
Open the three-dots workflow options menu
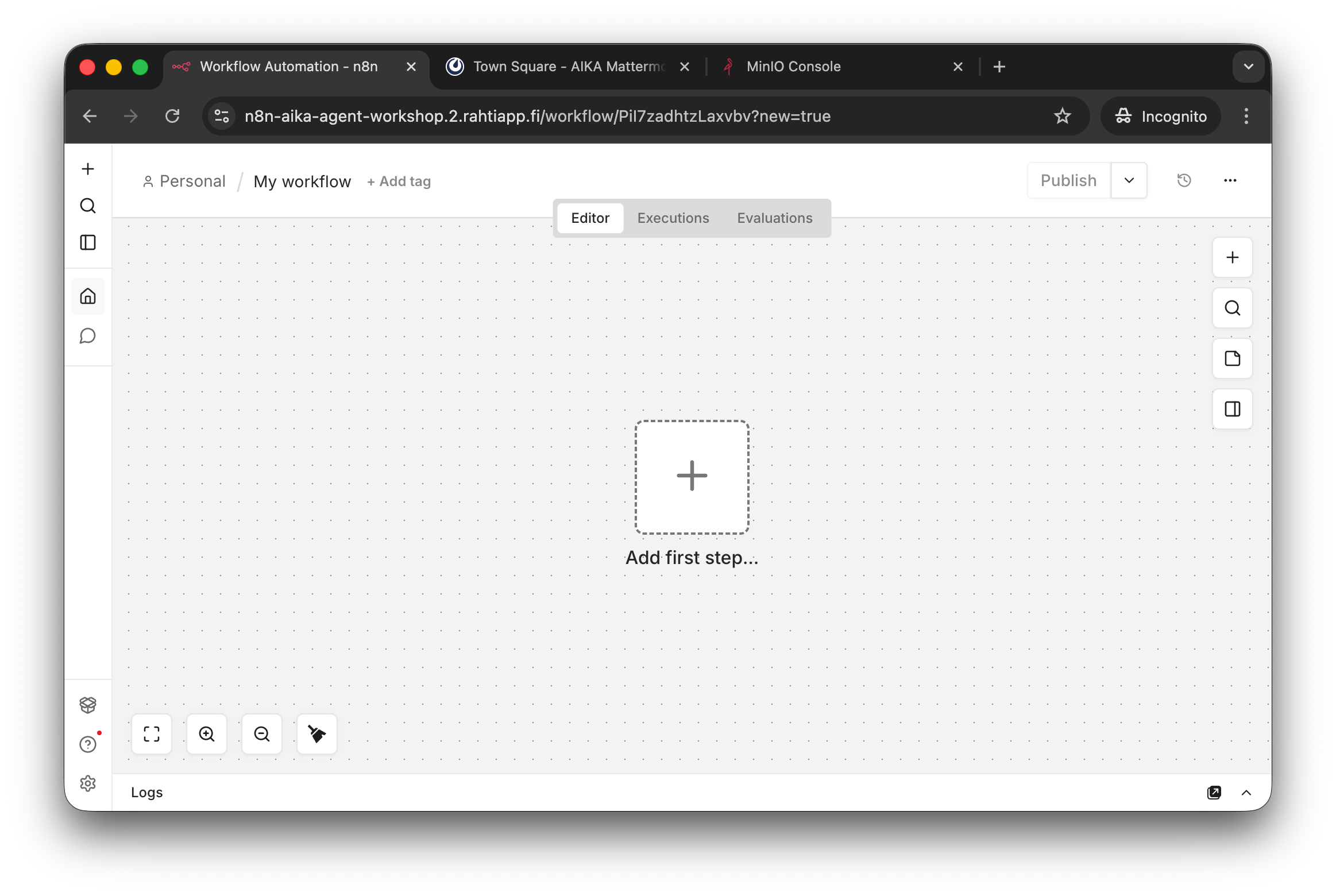click(x=1230, y=180)
